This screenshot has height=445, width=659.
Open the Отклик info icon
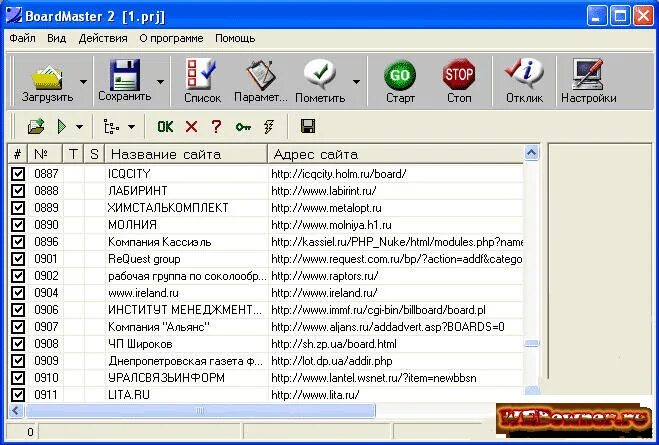pos(524,74)
